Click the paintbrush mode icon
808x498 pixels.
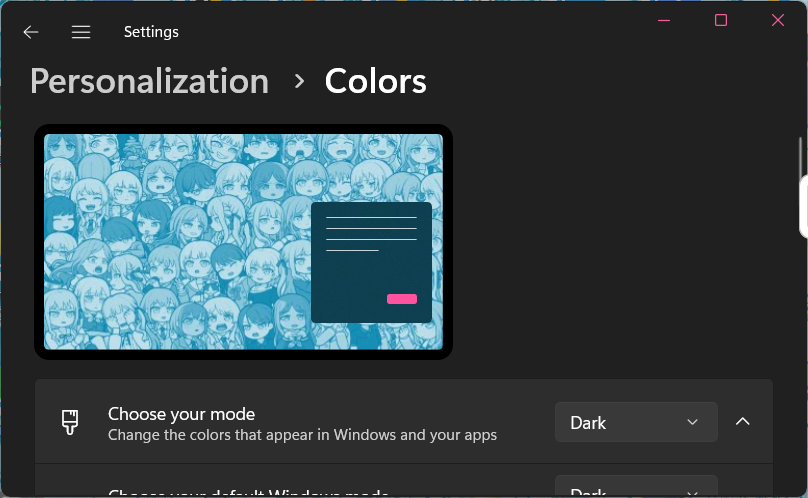click(70, 422)
